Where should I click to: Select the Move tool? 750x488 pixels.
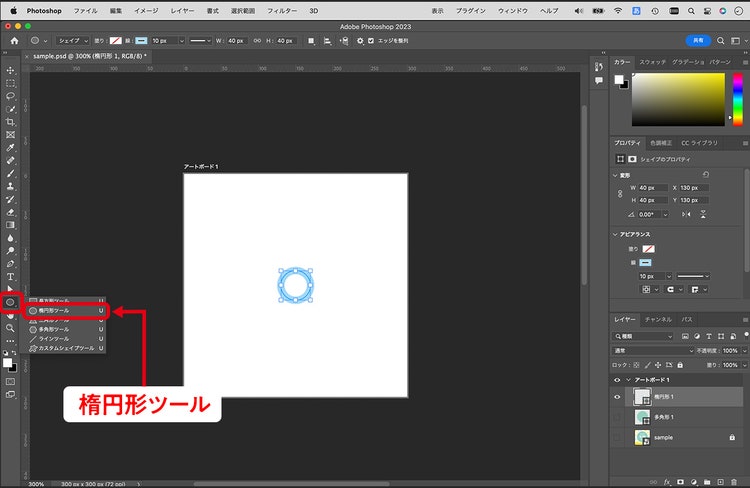click(x=10, y=70)
